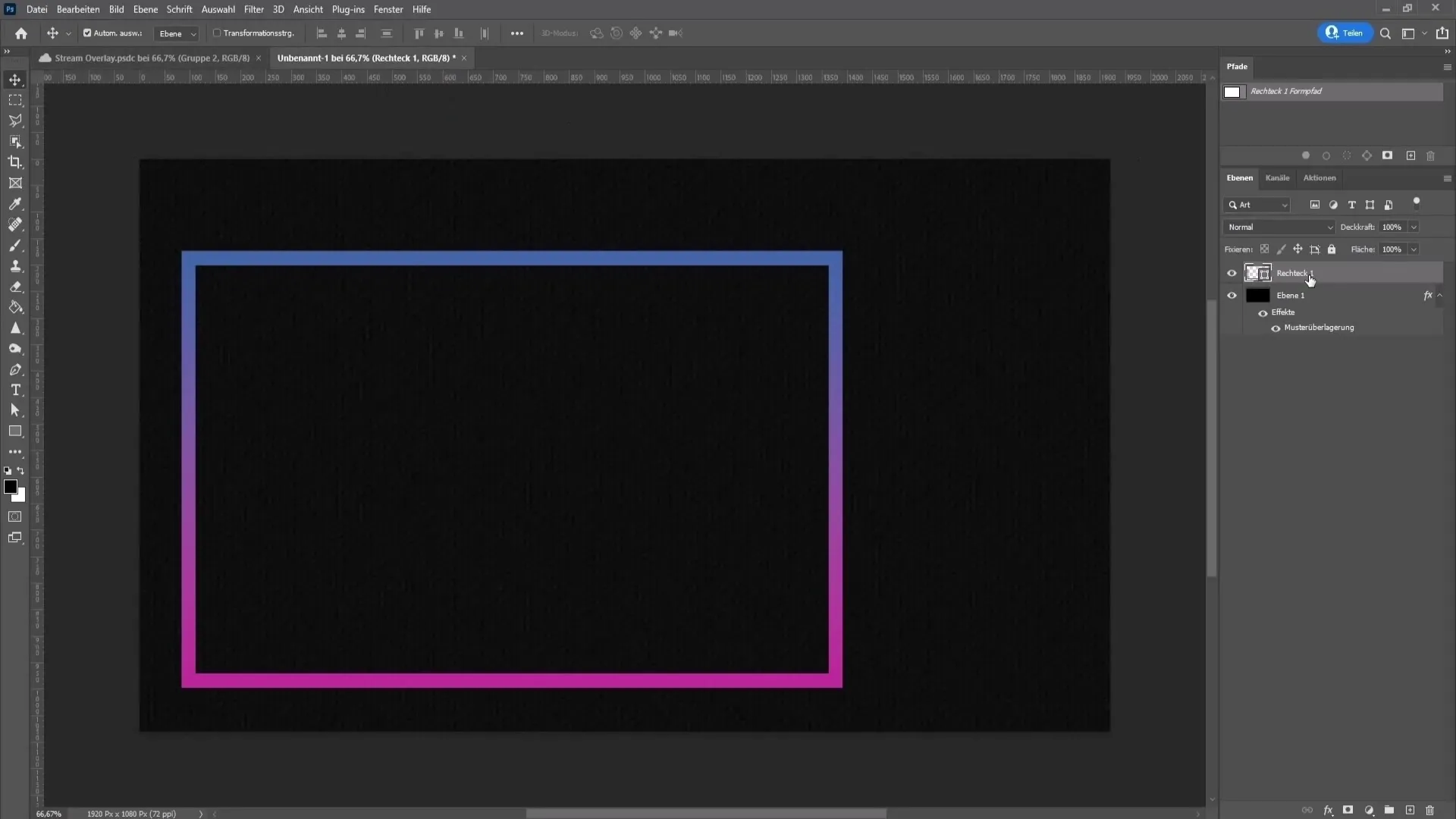1456x819 pixels.
Task: Open the Normal blend mode dropdown
Action: [x=1279, y=227]
